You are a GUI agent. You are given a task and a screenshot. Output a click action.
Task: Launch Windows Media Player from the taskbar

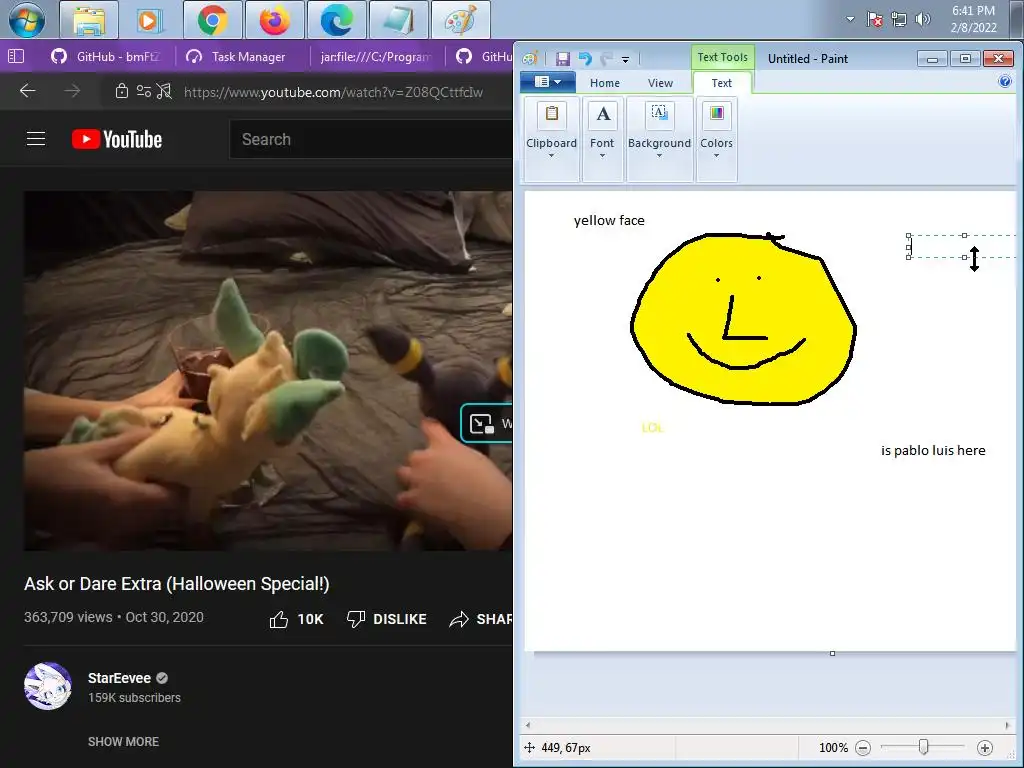pos(150,20)
